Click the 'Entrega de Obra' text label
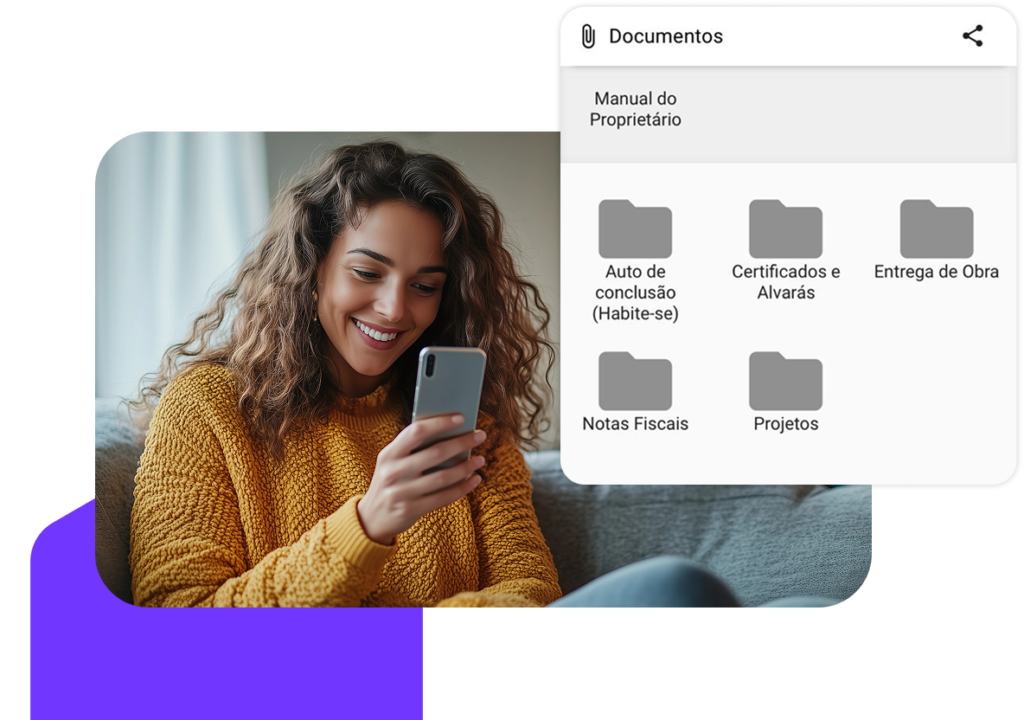The height and width of the screenshot is (720, 1024). 936,272
